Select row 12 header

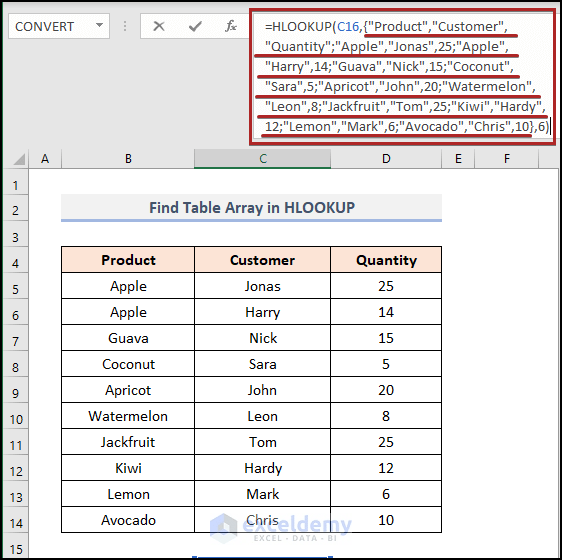point(16,468)
